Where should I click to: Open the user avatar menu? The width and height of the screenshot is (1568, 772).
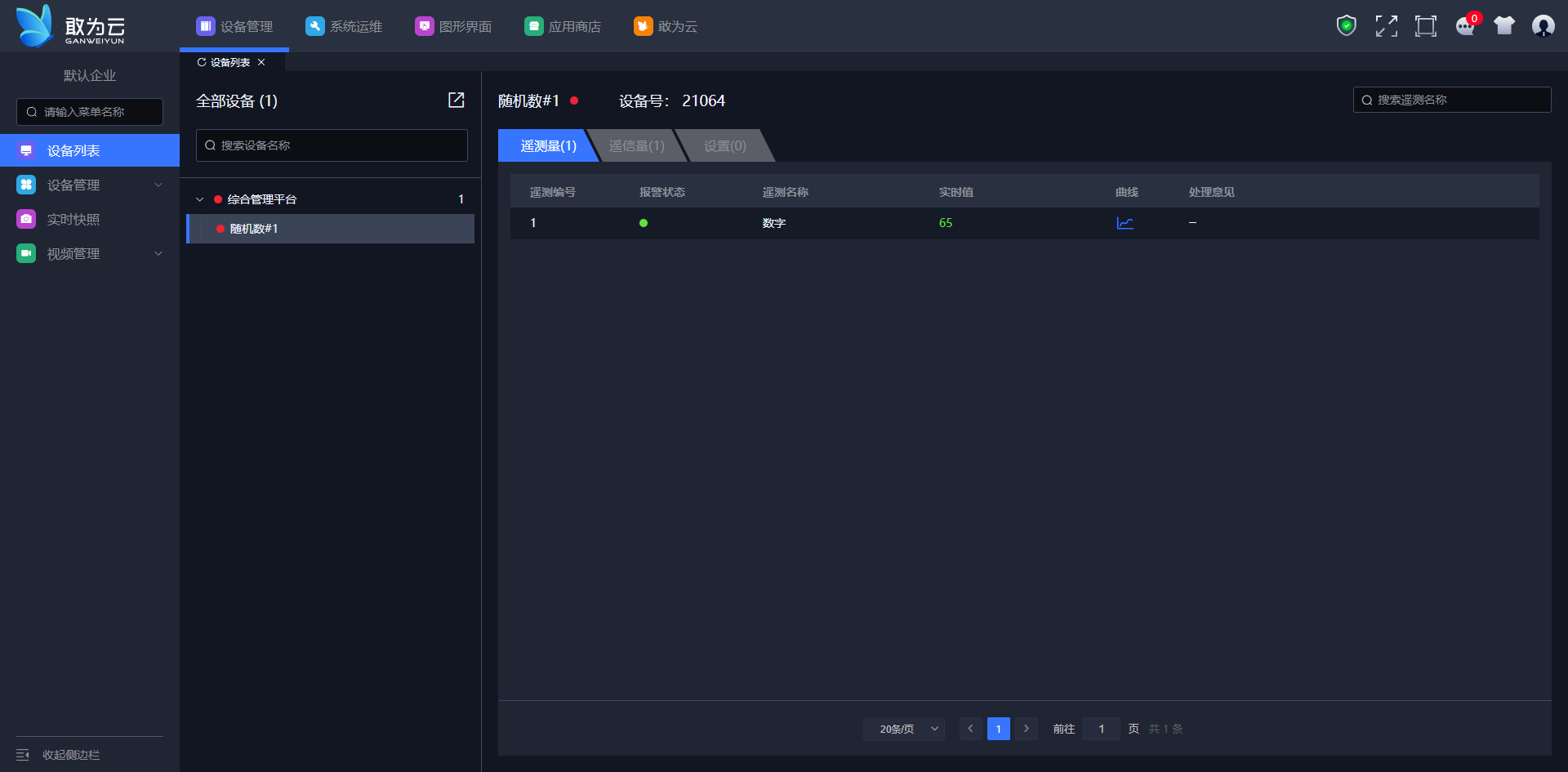[1543, 26]
